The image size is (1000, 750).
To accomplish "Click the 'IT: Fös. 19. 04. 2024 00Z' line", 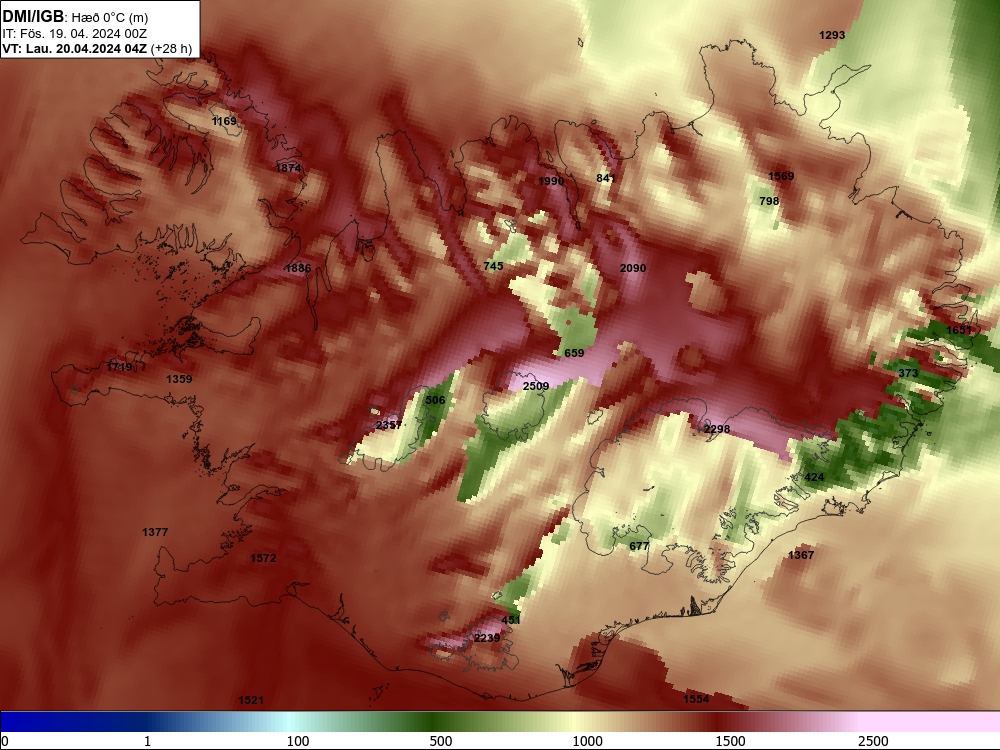I will click(x=74, y=34).
